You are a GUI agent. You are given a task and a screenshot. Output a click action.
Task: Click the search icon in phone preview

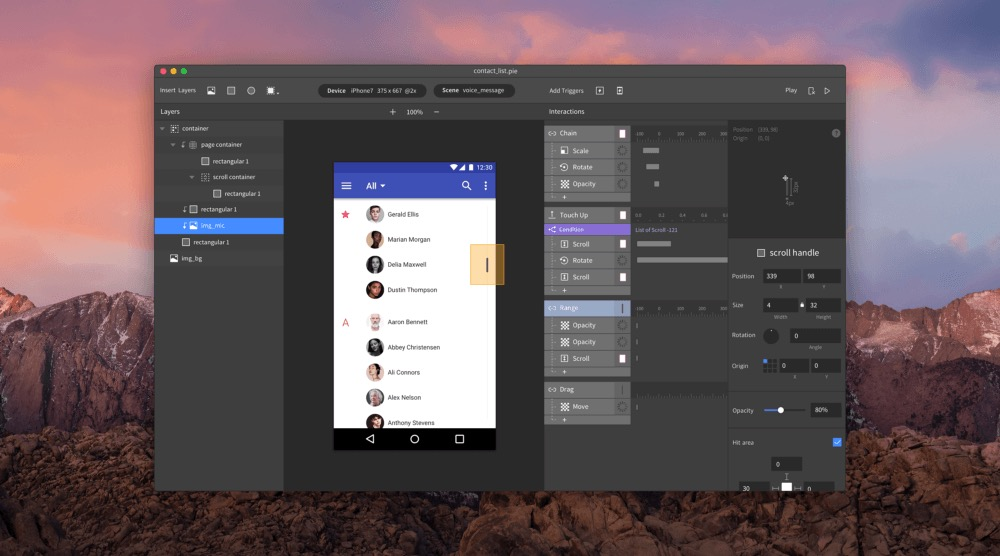click(x=466, y=186)
